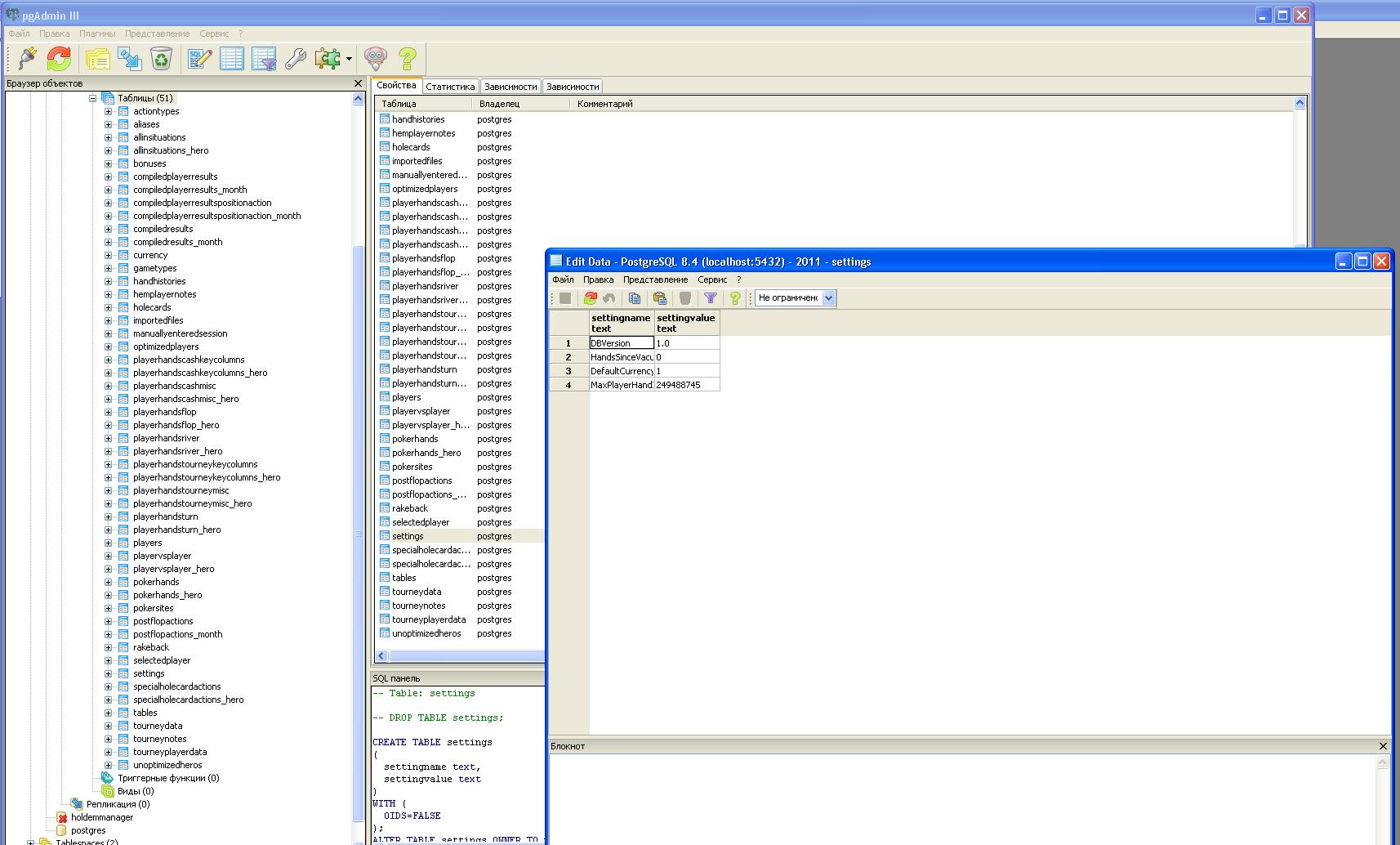Click the guru hints face icon
This screenshot has width=1400, height=845.
point(375,58)
